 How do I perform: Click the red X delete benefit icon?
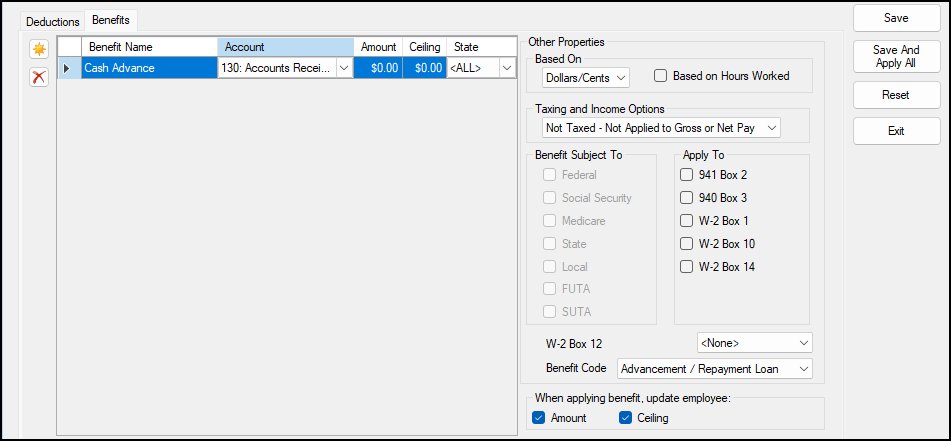click(x=39, y=77)
